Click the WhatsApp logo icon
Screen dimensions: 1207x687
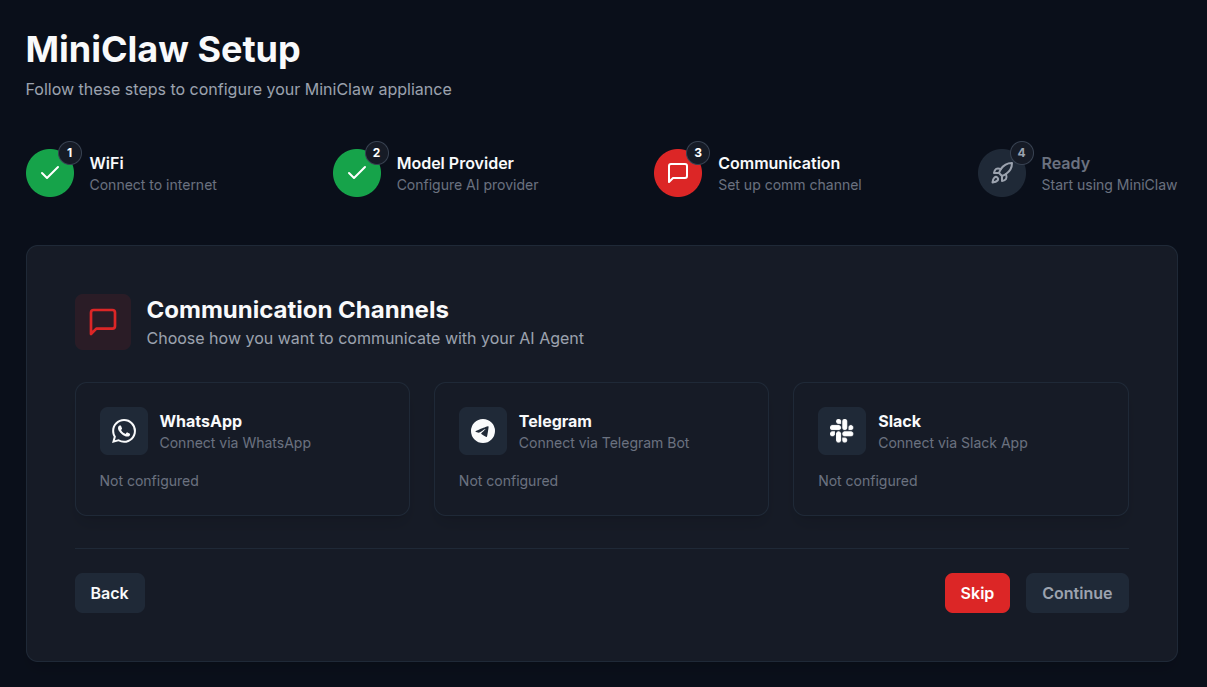[x=124, y=431]
